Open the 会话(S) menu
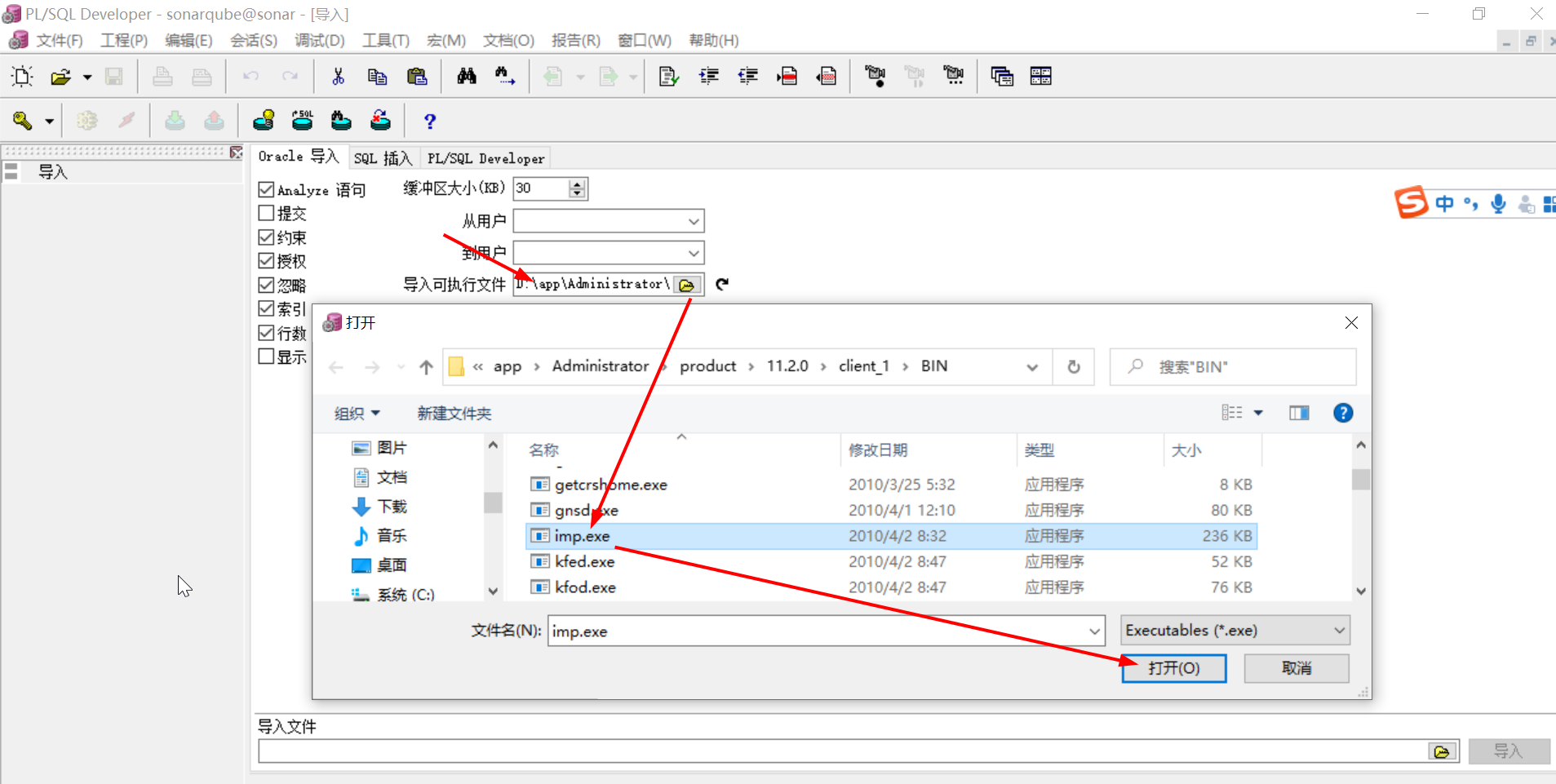 point(254,41)
